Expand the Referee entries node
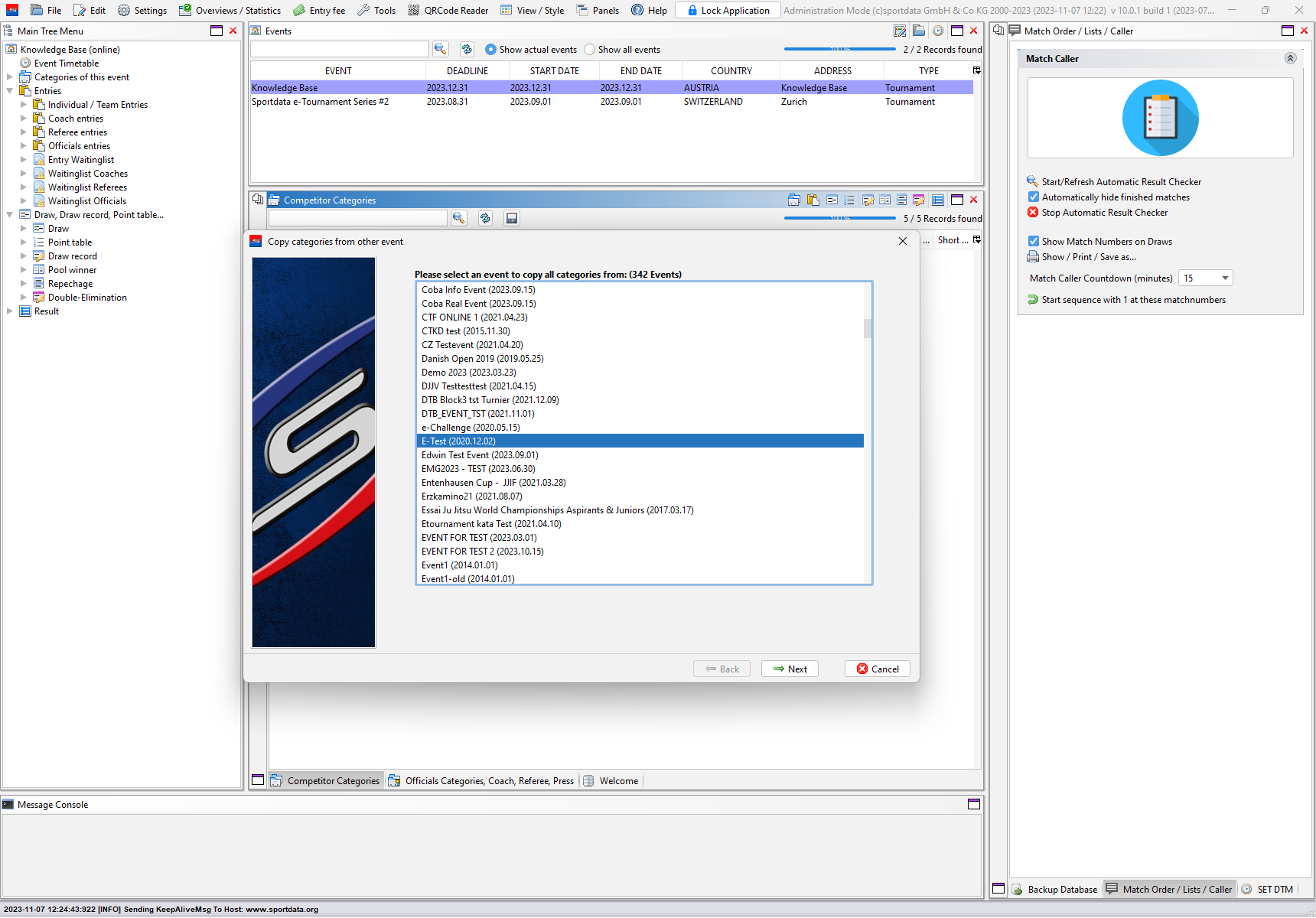The height and width of the screenshot is (918, 1316). tap(23, 132)
